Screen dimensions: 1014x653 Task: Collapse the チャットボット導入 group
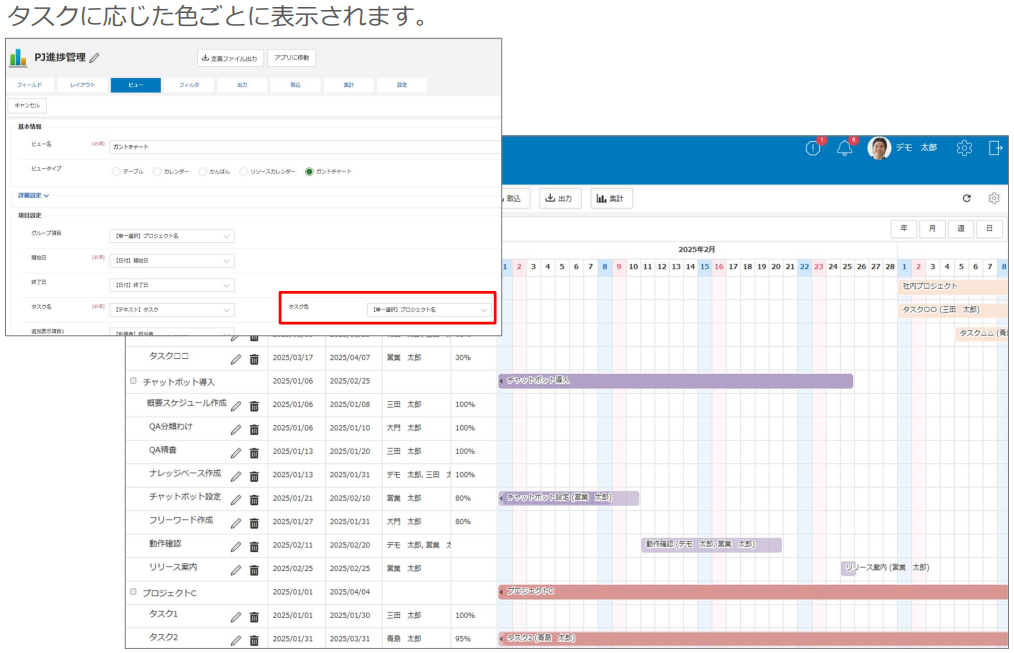pyautogui.click(x=133, y=381)
